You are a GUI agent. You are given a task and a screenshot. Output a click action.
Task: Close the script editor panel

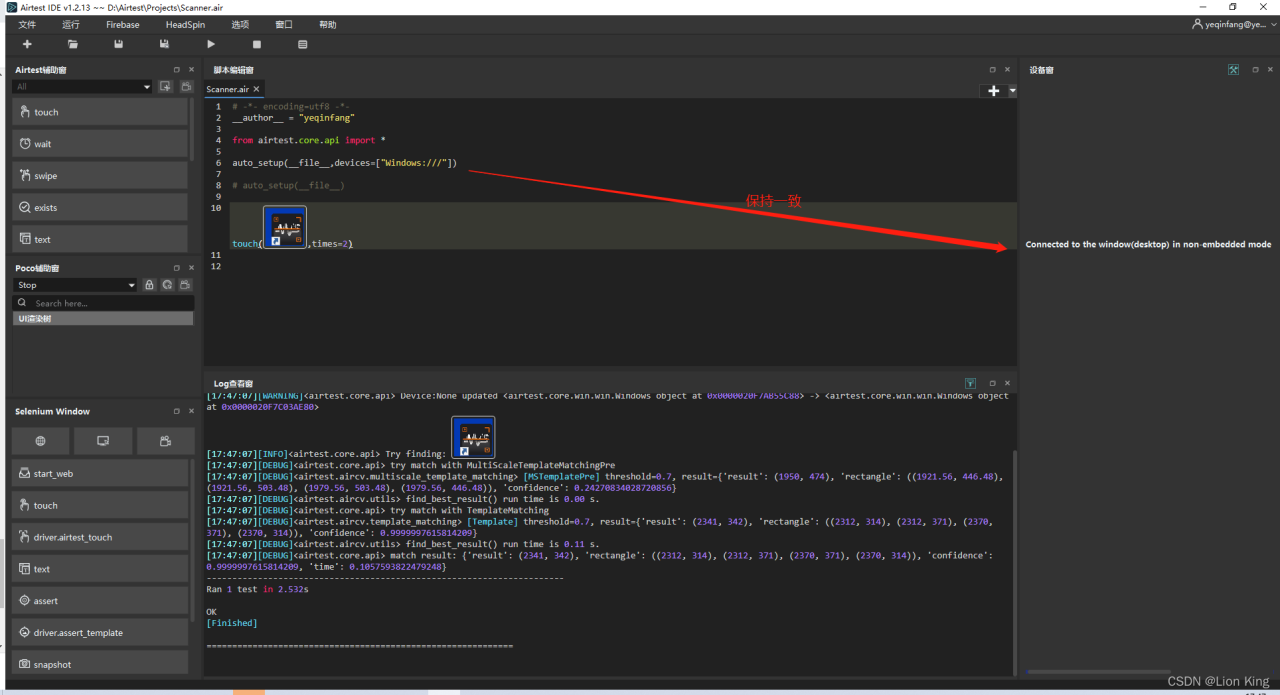tap(1007, 70)
